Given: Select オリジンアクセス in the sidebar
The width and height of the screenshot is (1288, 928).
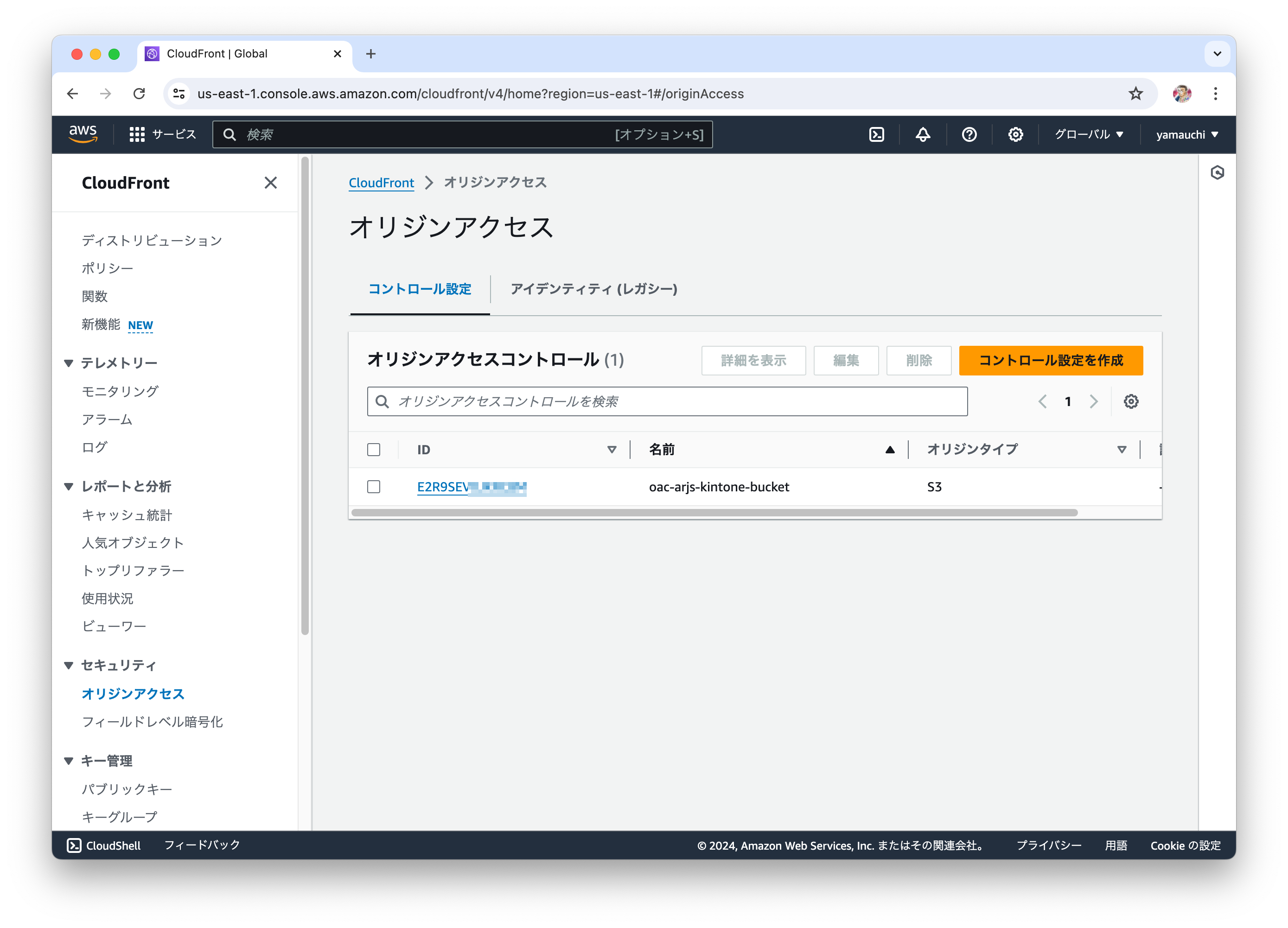Looking at the screenshot, I should 133,693.
